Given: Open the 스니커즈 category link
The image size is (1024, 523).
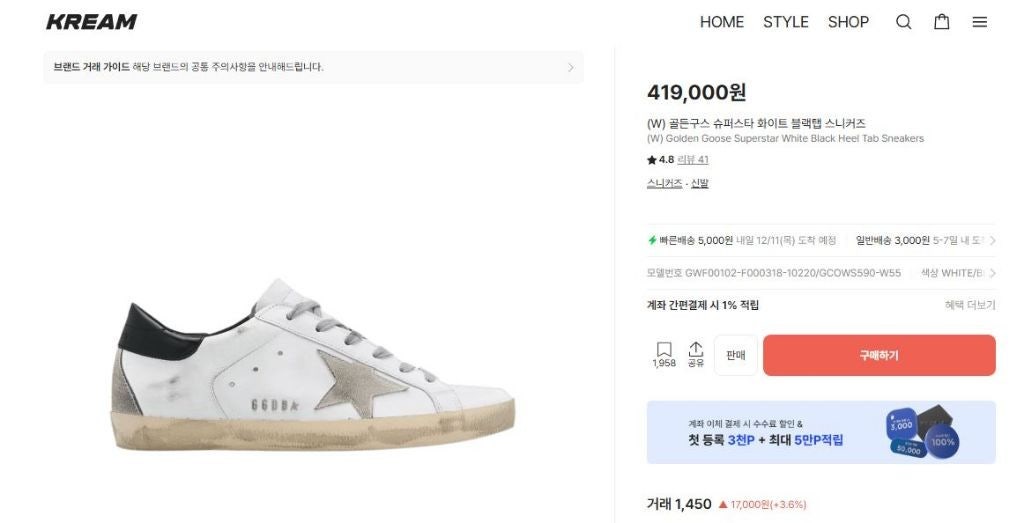Looking at the screenshot, I should (664, 183).
